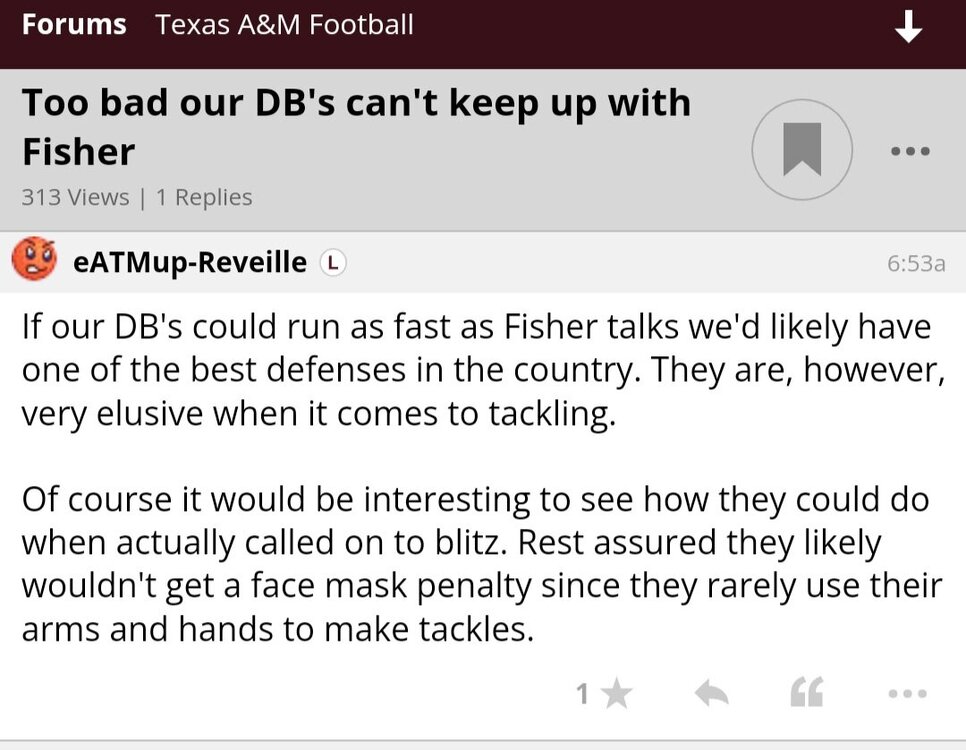Click the thread title about DB's and Fisher

356,127
